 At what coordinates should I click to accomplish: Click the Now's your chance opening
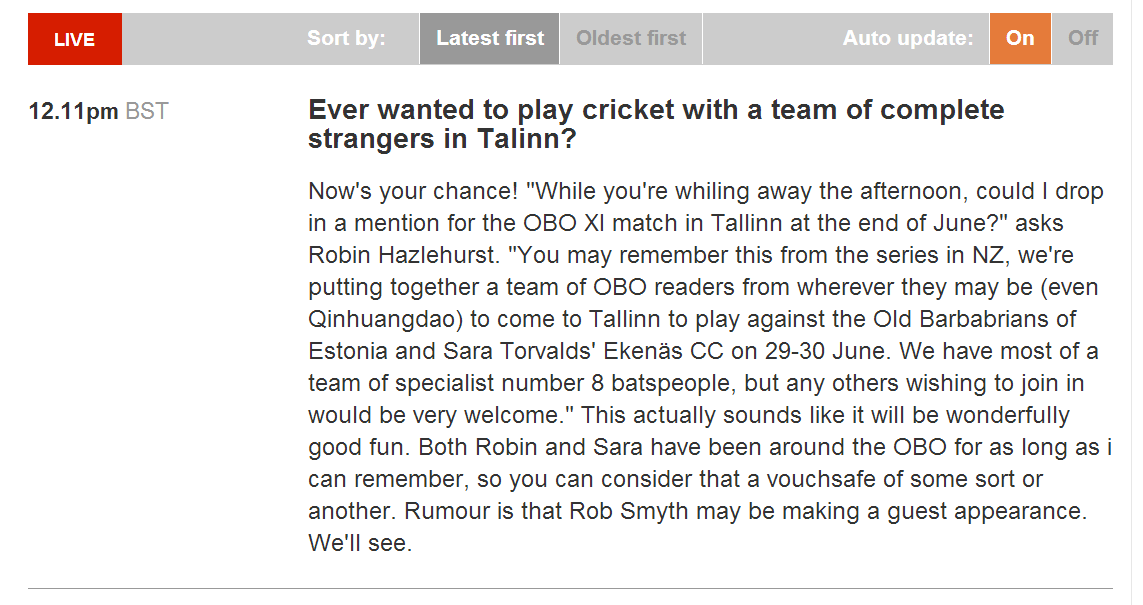pyautogui.click(x=413, y=191)
